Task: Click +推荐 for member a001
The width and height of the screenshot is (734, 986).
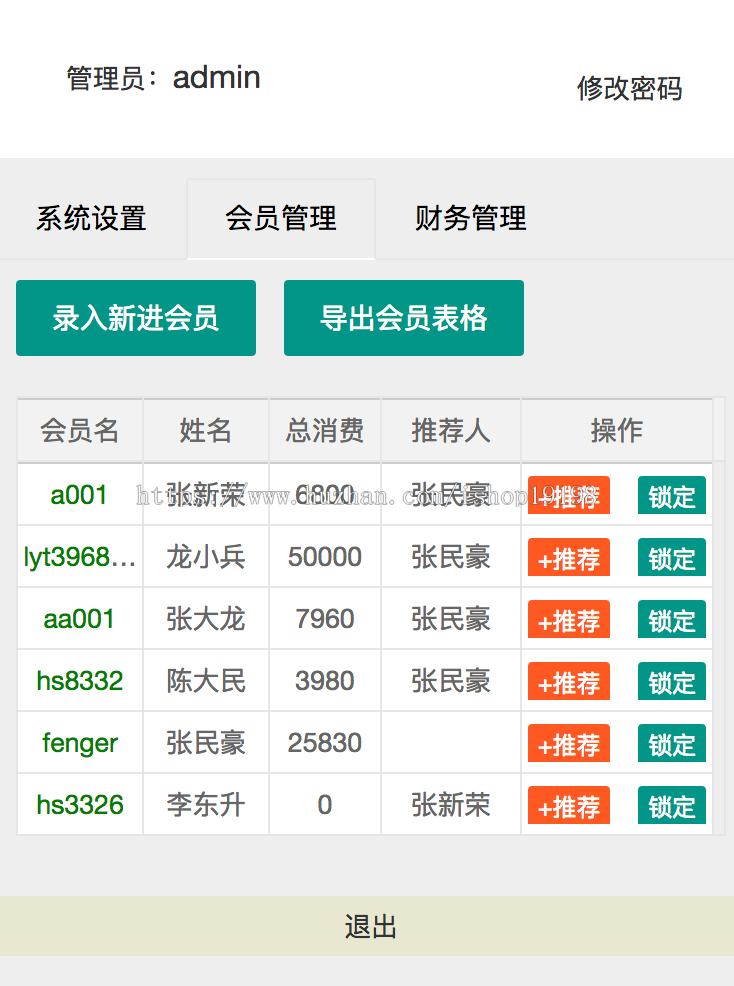Action: [569, 496]
